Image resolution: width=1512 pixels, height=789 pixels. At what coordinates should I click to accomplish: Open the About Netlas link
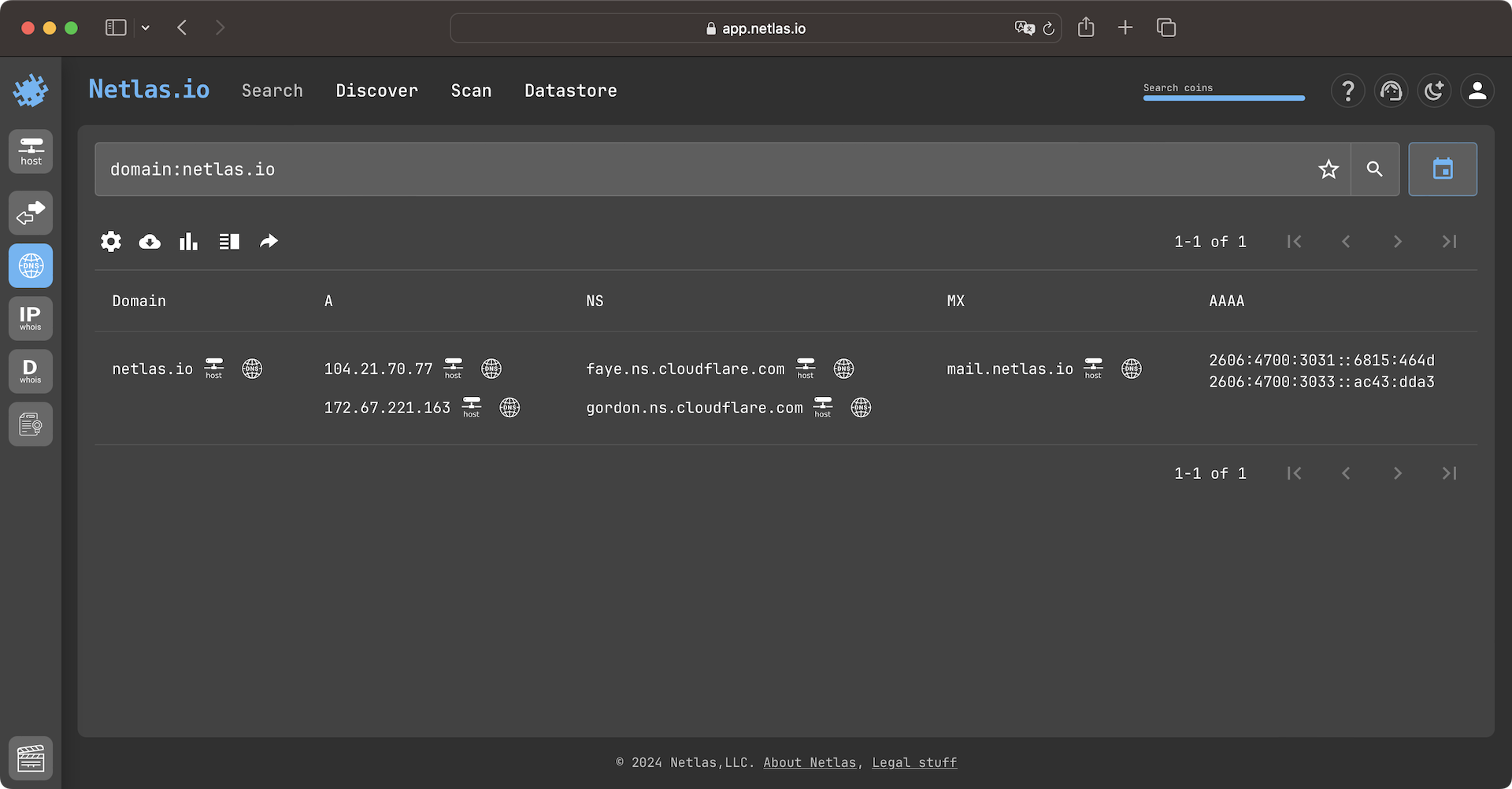point(810,762)
